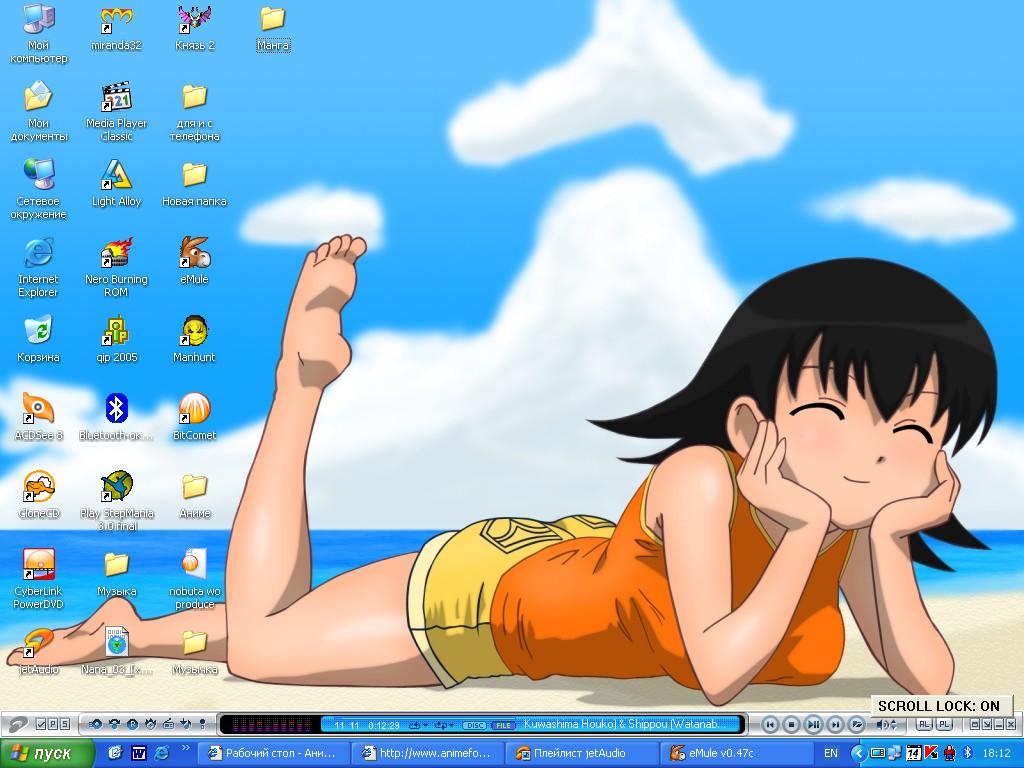Open the jetAudio PL playlist button
The image size is (1024, 768).
(944, 724)
